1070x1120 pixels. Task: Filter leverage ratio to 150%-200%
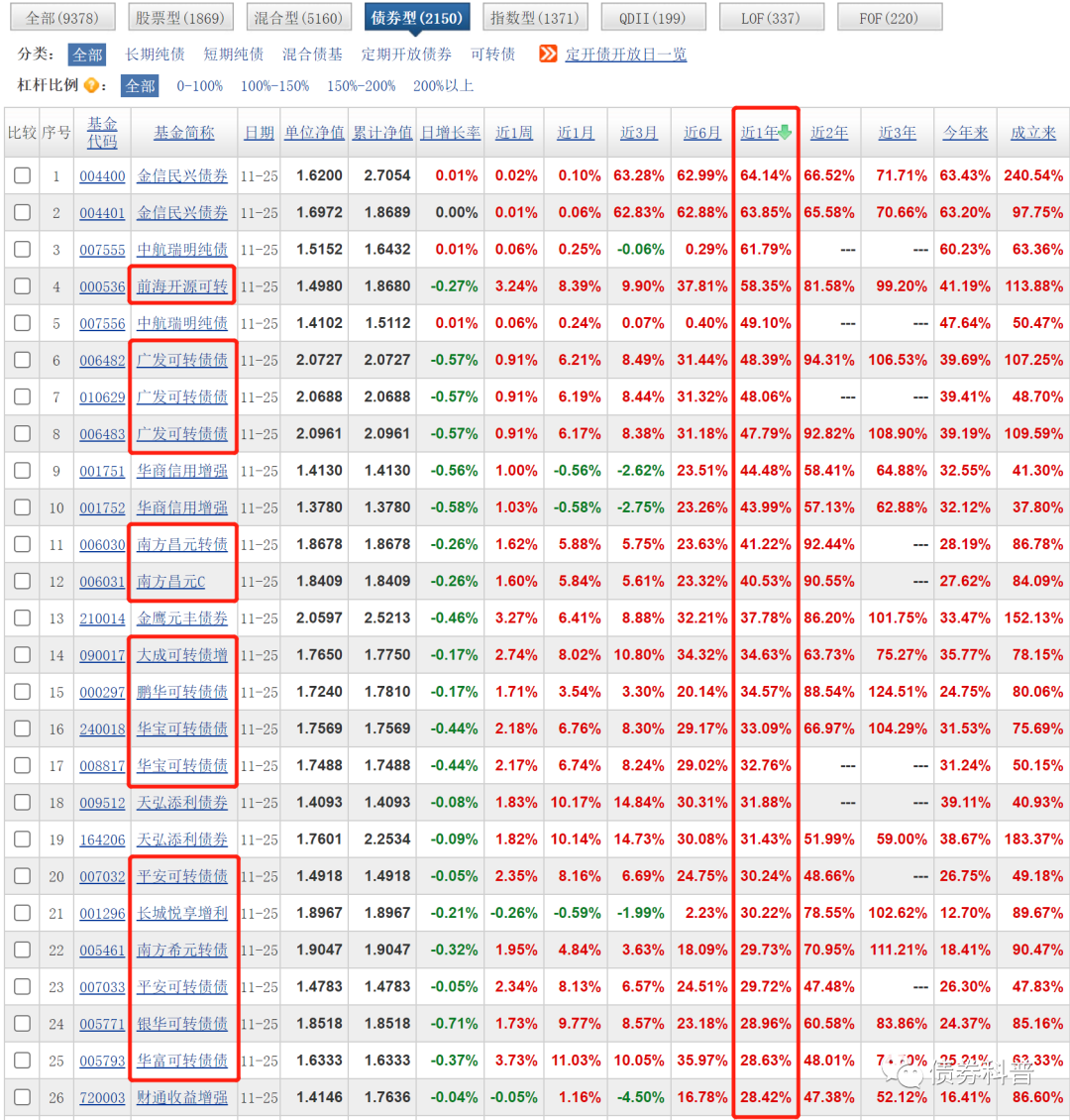click(362, 85)
